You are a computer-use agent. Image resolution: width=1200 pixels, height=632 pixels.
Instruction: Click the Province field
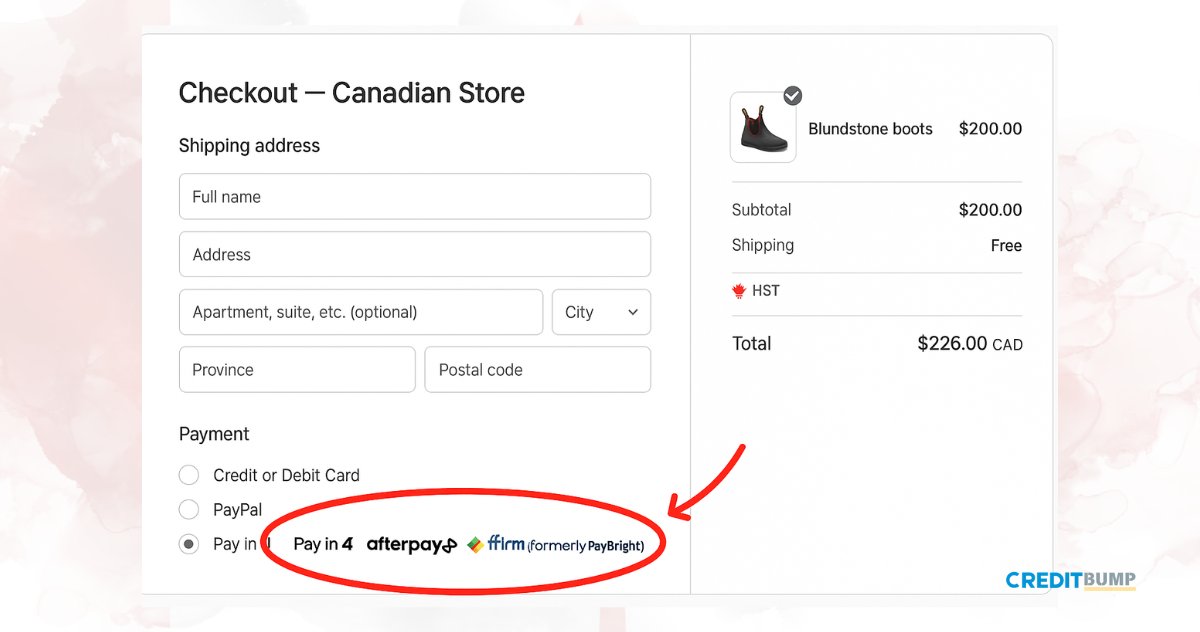tap(296, 370)
